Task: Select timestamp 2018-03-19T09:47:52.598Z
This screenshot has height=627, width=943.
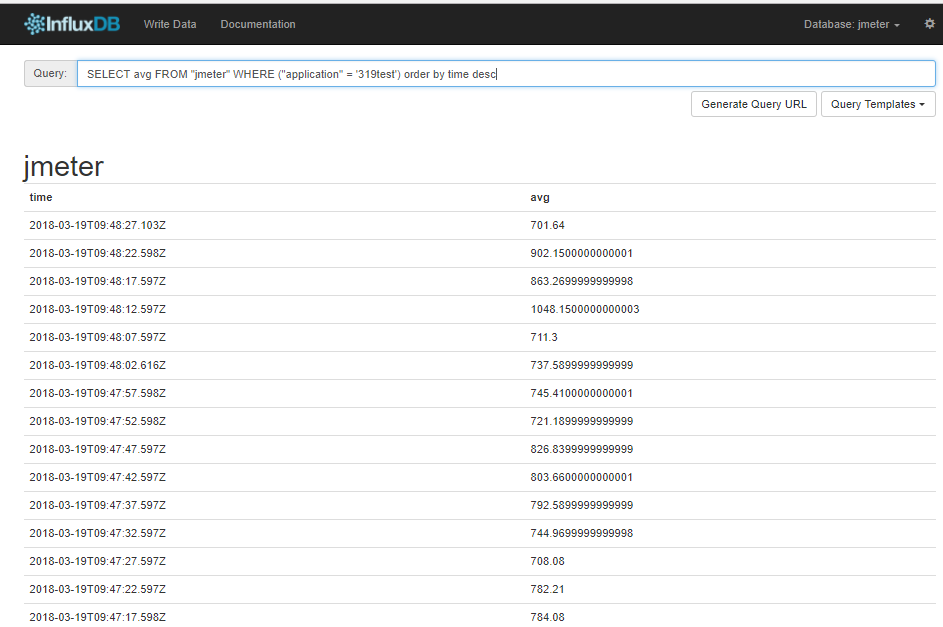Action: tap(97, 421)
